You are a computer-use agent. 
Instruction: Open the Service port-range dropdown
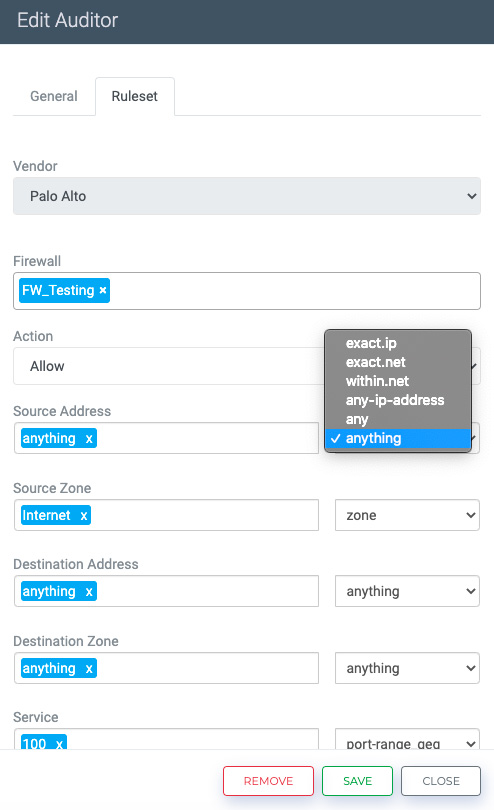pyautogui.click(x=407, y=741)
